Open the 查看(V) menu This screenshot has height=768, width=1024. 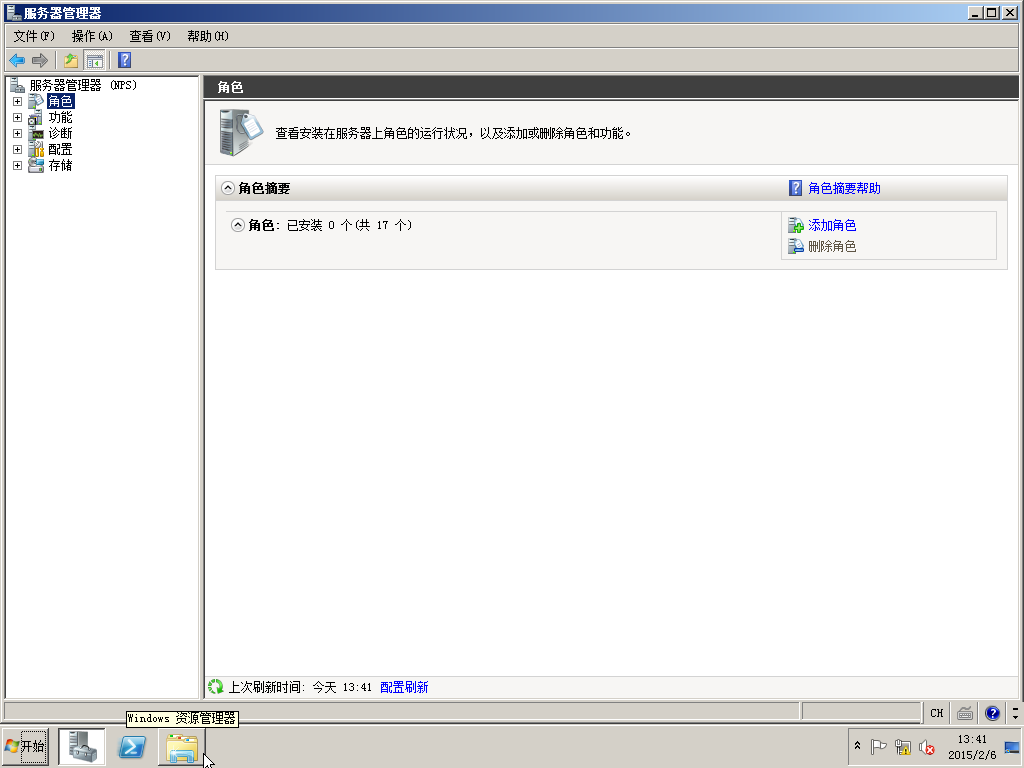point(150,37)
